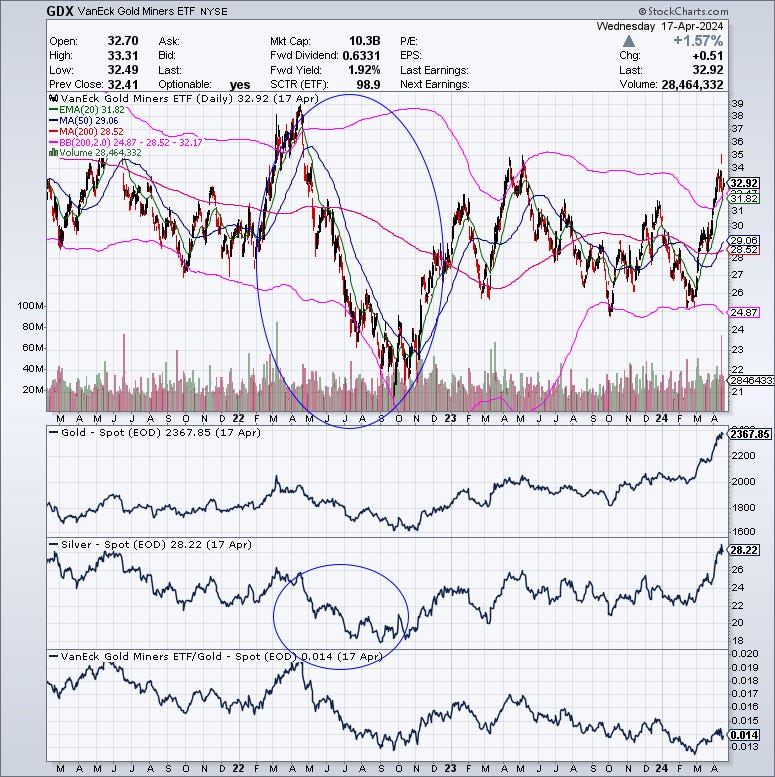Click the Optionable 'yes' value
The width and height of the screenshot is (775, 777).
click(240, 85)
